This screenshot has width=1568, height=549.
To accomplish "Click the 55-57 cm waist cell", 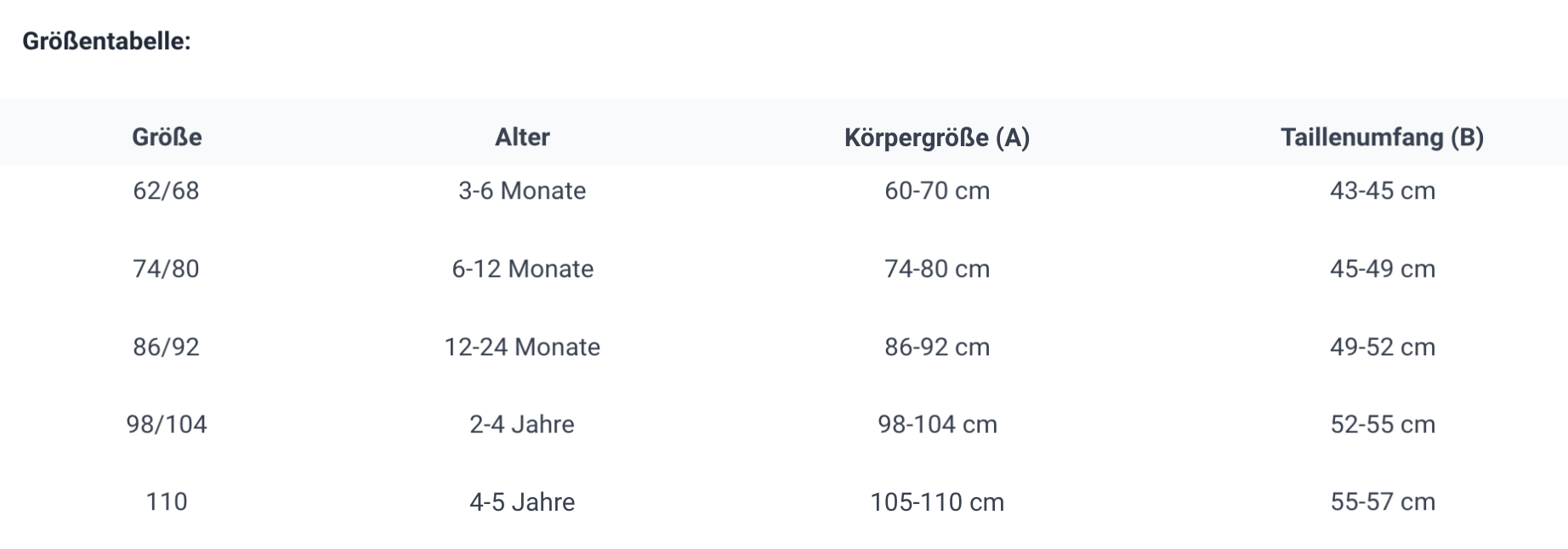I will (x=1383, y=501).
